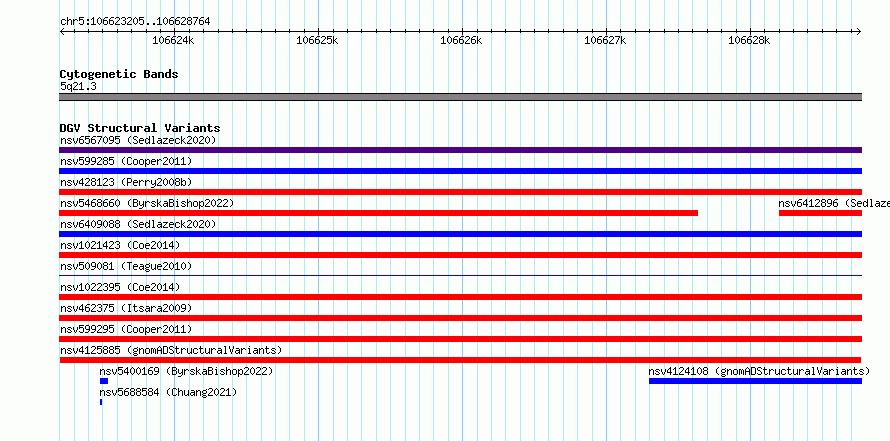Click the red nsv1021423 variant bar
Viewport: 890px width, 441px height.
click(x=460, y=255)
